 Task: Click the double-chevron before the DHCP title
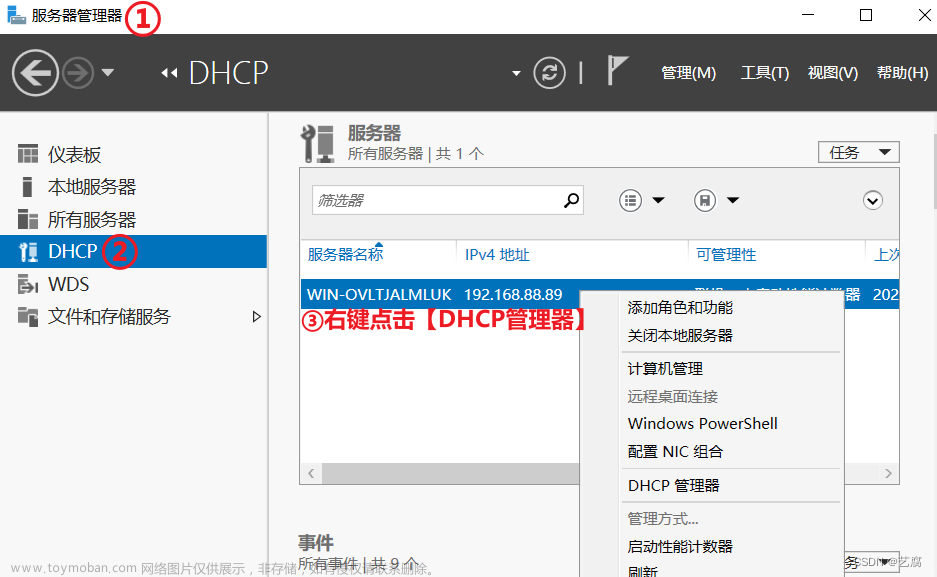(169, 73)
